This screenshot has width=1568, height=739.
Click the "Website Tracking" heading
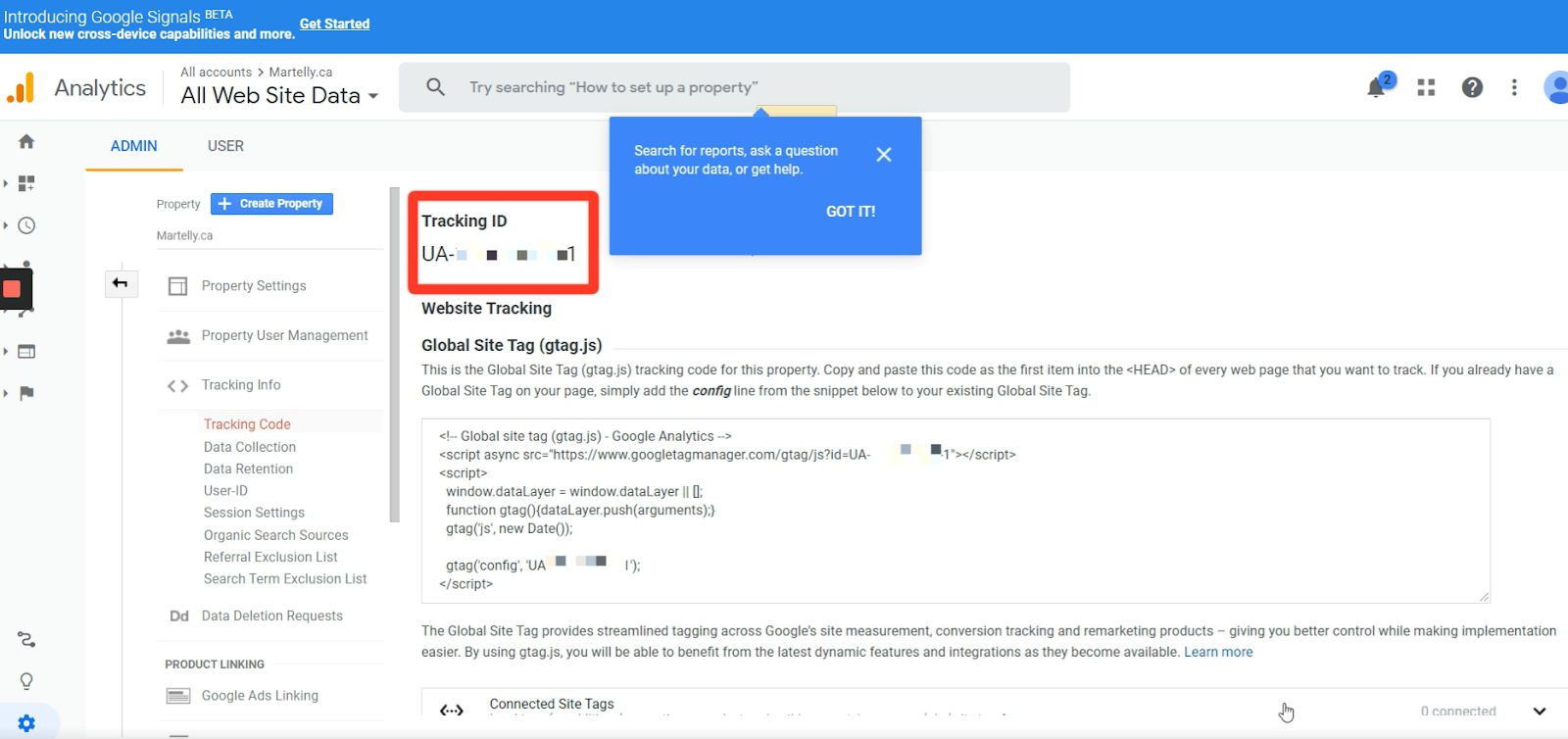(x=486, y=309)
